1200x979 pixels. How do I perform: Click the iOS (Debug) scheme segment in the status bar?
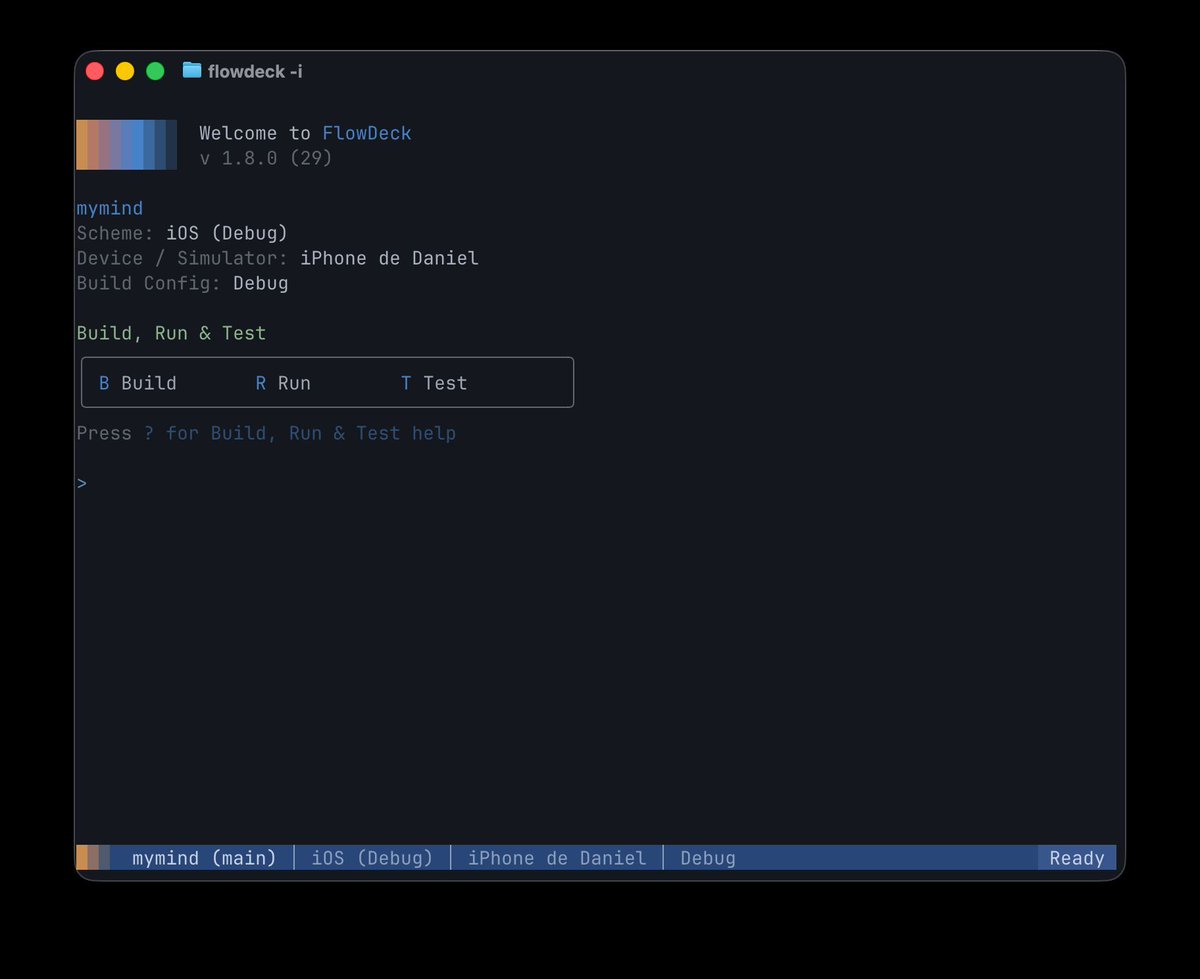tap(371, 858)
